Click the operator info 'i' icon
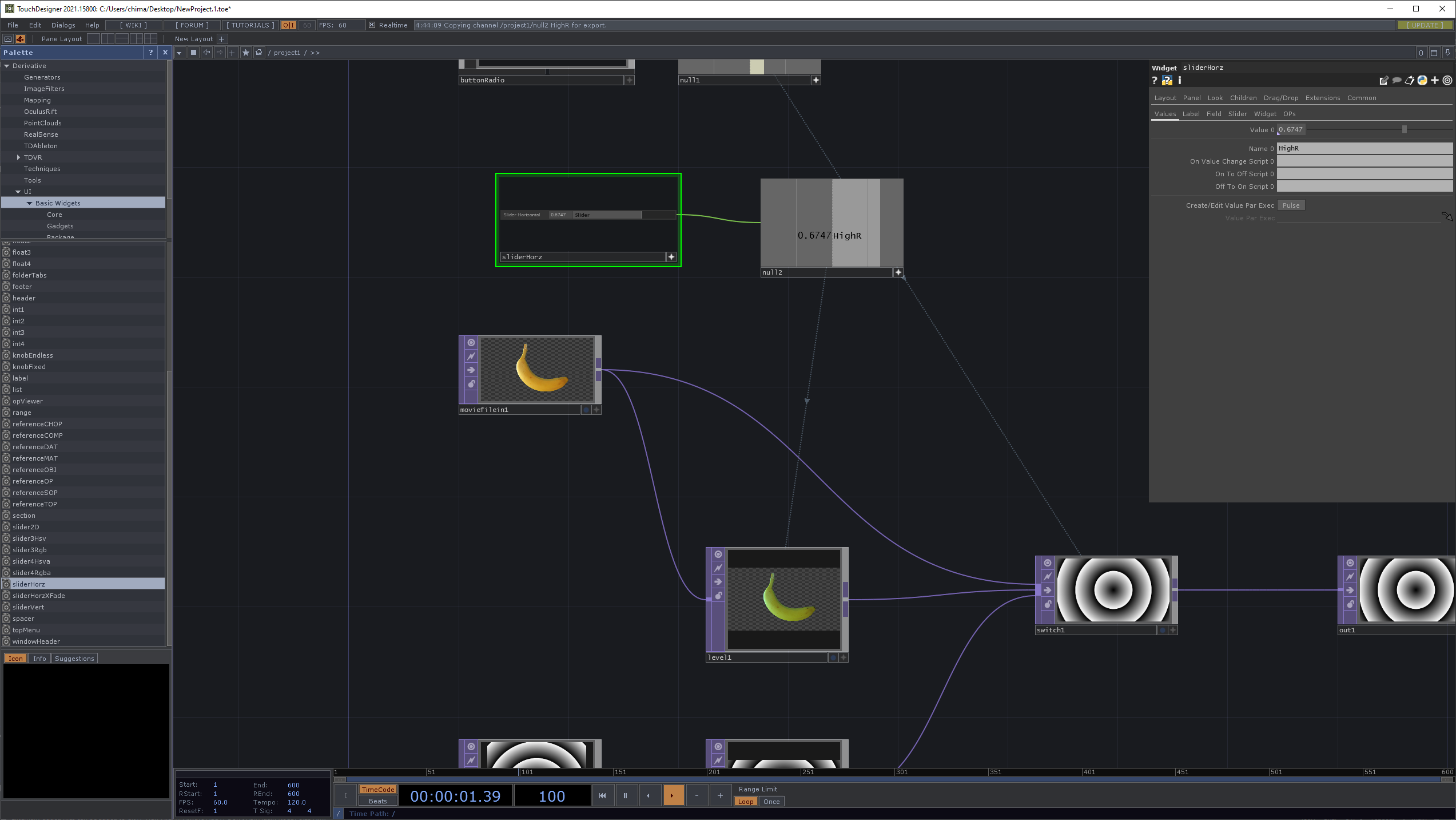Screen dimensions: 1456x820 (1179, 81)
